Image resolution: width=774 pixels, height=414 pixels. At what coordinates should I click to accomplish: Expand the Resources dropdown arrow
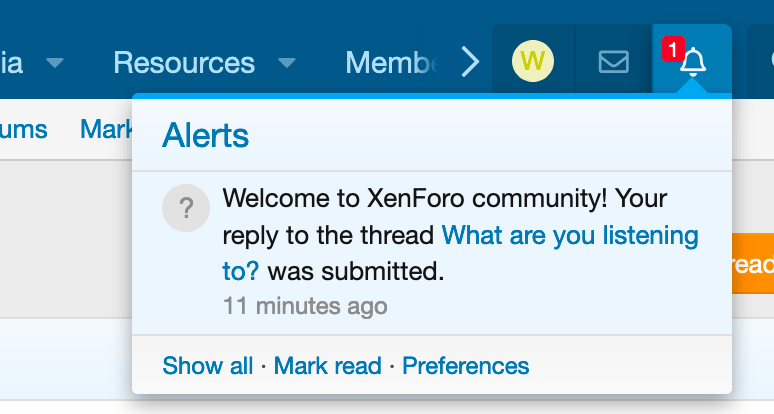[287, 63]
